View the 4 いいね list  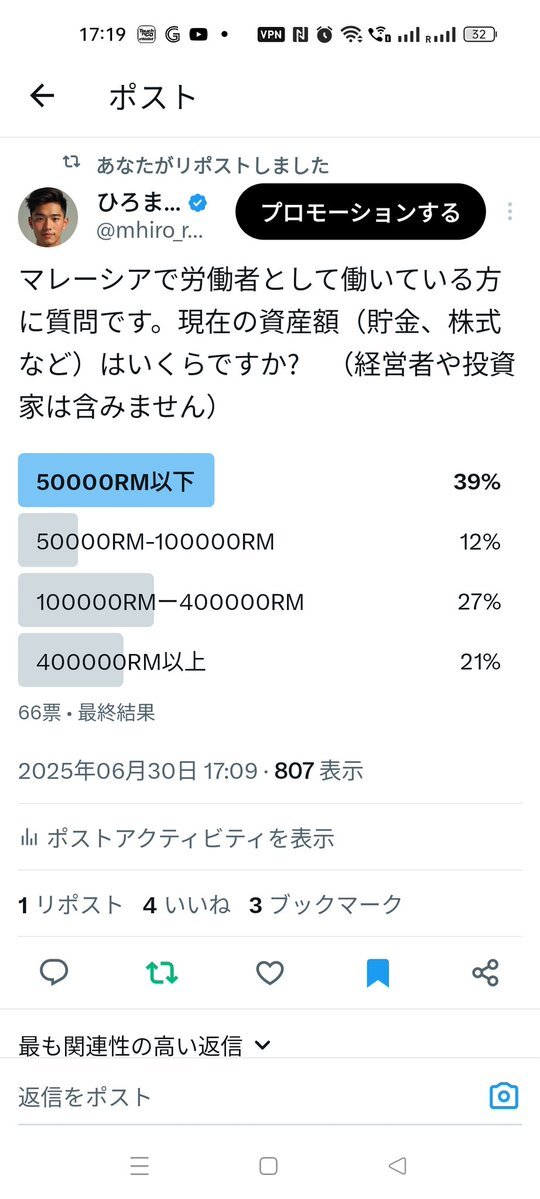pyautogui.click(x=187, y=905)
